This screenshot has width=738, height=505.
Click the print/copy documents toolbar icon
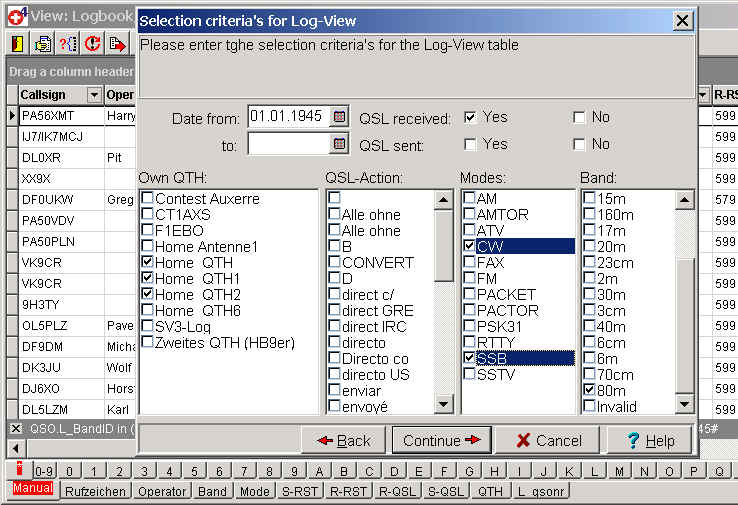click(43, 43)
